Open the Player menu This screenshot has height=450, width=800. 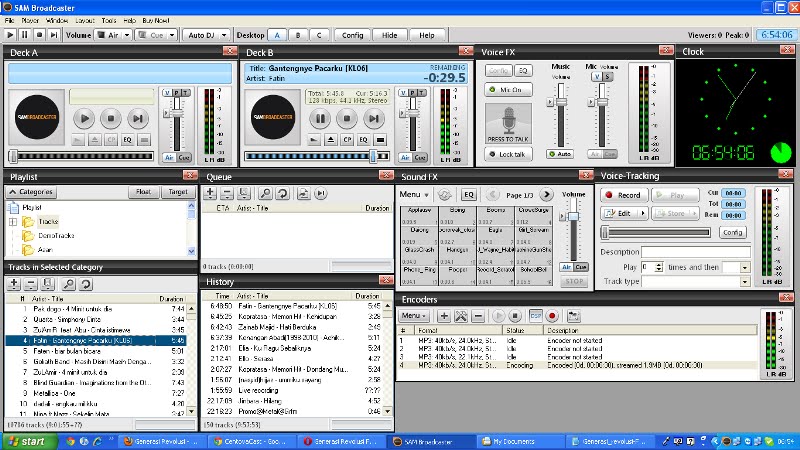[x=30, y=20]
